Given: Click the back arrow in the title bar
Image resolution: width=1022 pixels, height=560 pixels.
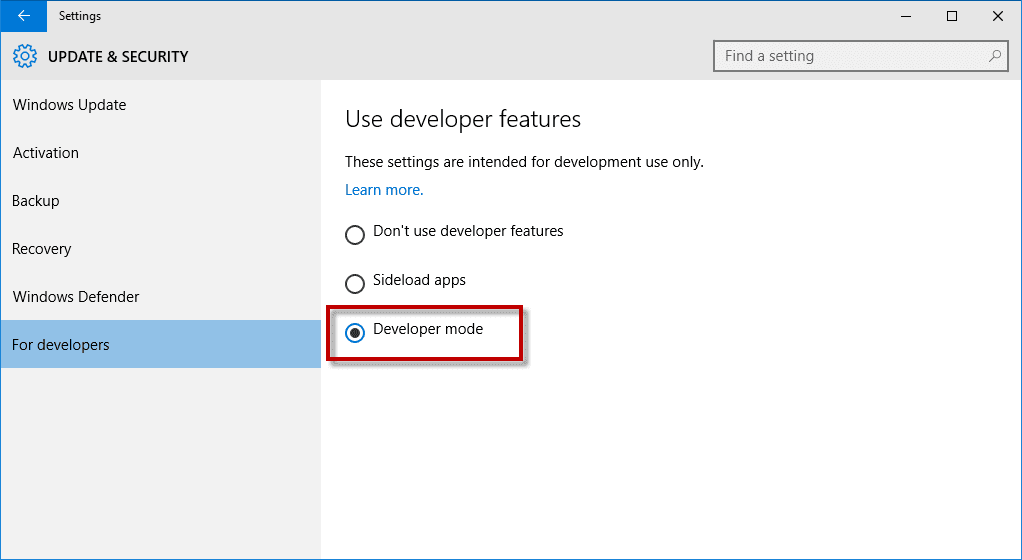Looking at the screenshot, I should point(23,16).
